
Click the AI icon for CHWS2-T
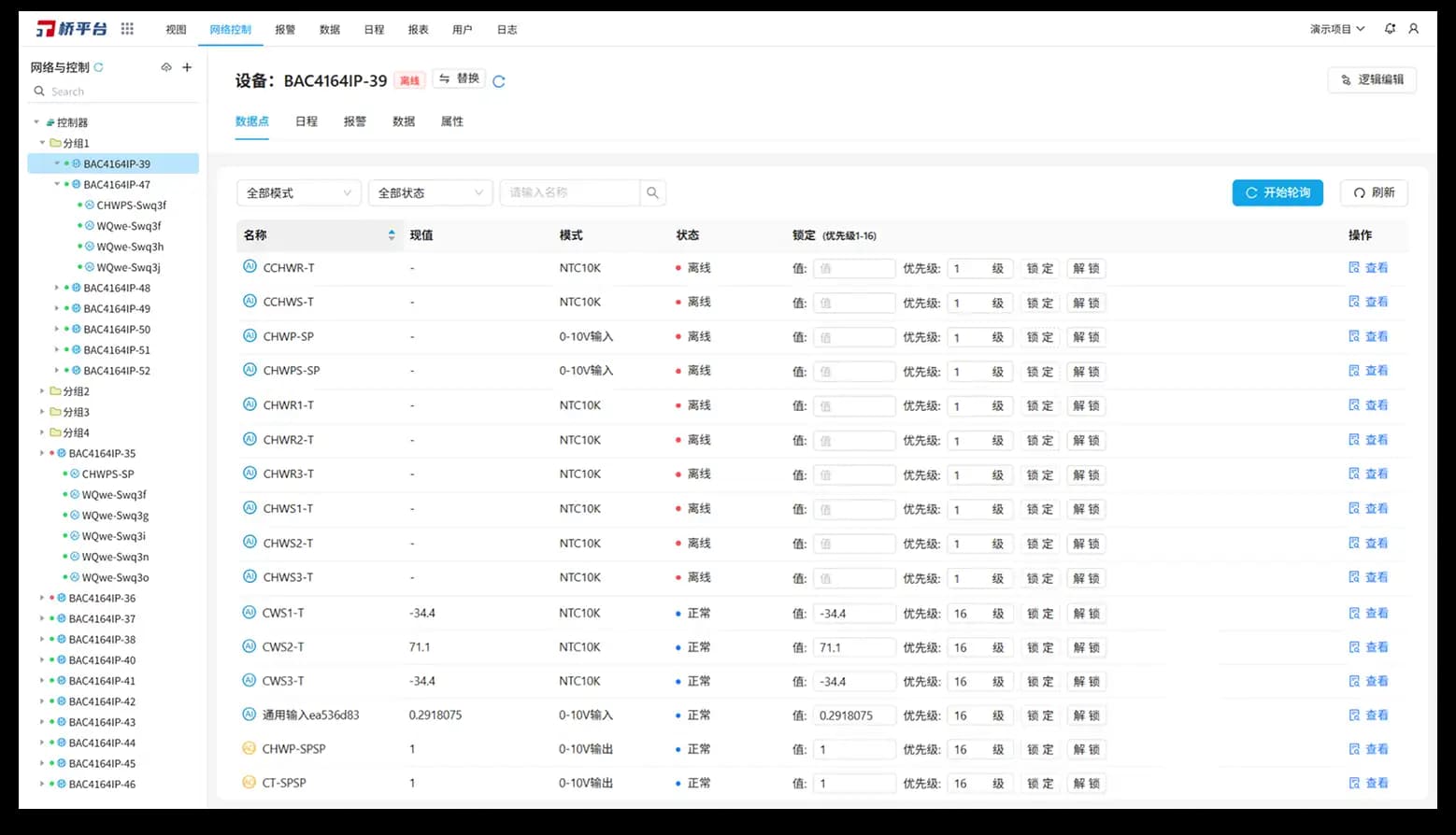point(250,542)
